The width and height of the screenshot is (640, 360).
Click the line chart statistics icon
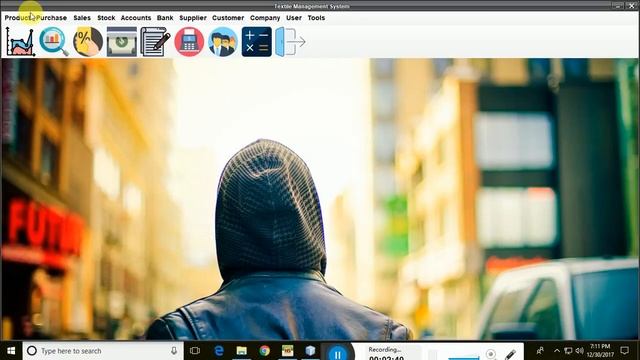[20, 42]
